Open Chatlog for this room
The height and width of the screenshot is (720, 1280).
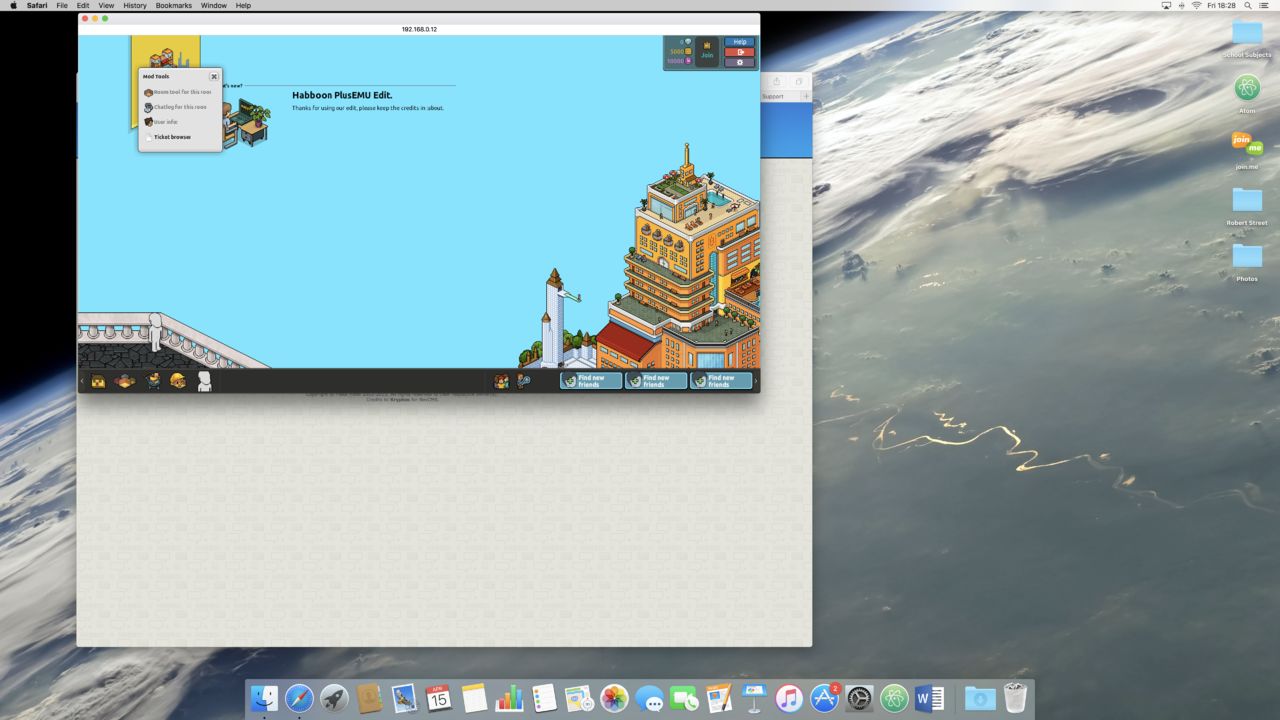click(x=176, y=107)
